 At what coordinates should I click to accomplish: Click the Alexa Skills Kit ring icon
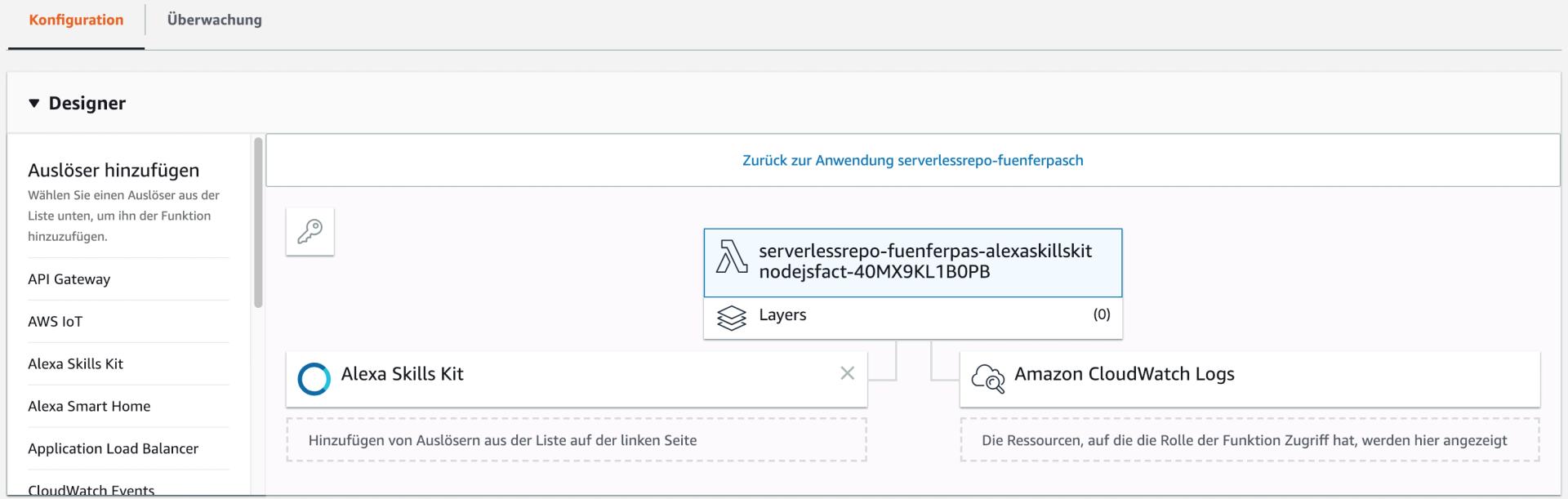(314, 379)
